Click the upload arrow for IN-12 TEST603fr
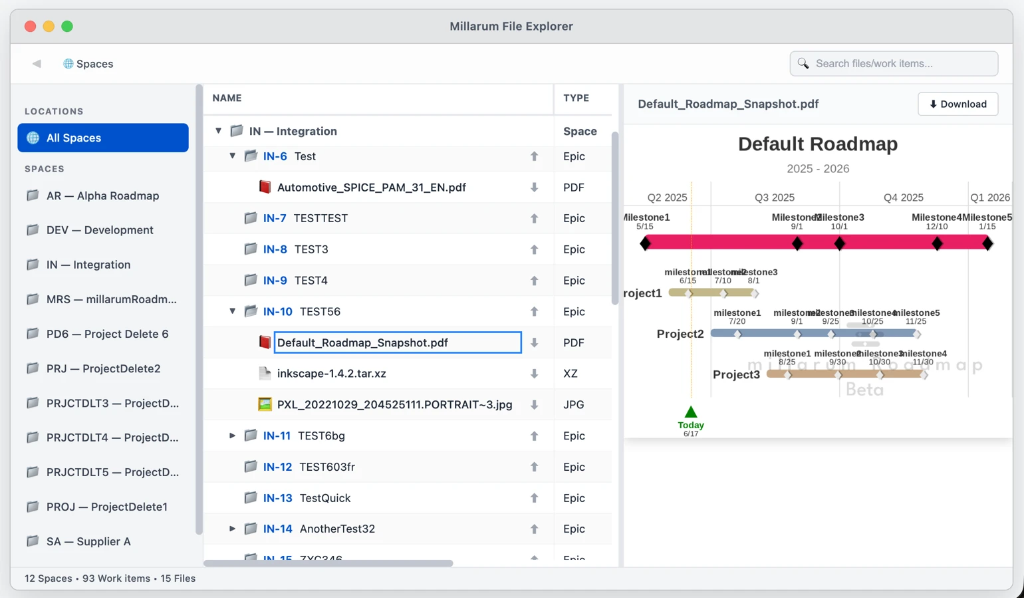Viewport: 1024px width, 598px height. pos(534,467)
